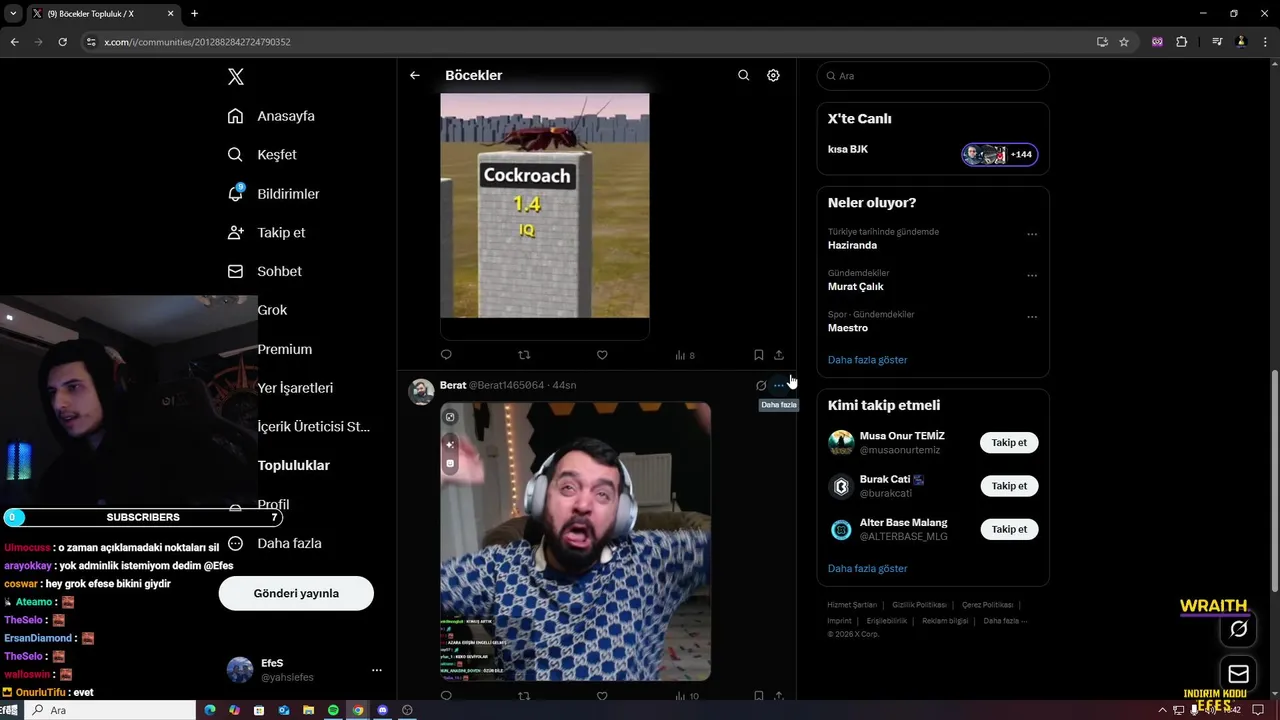Open new Chrome tab
This screenshot has width=1280, height=720.
coord(194,14)
